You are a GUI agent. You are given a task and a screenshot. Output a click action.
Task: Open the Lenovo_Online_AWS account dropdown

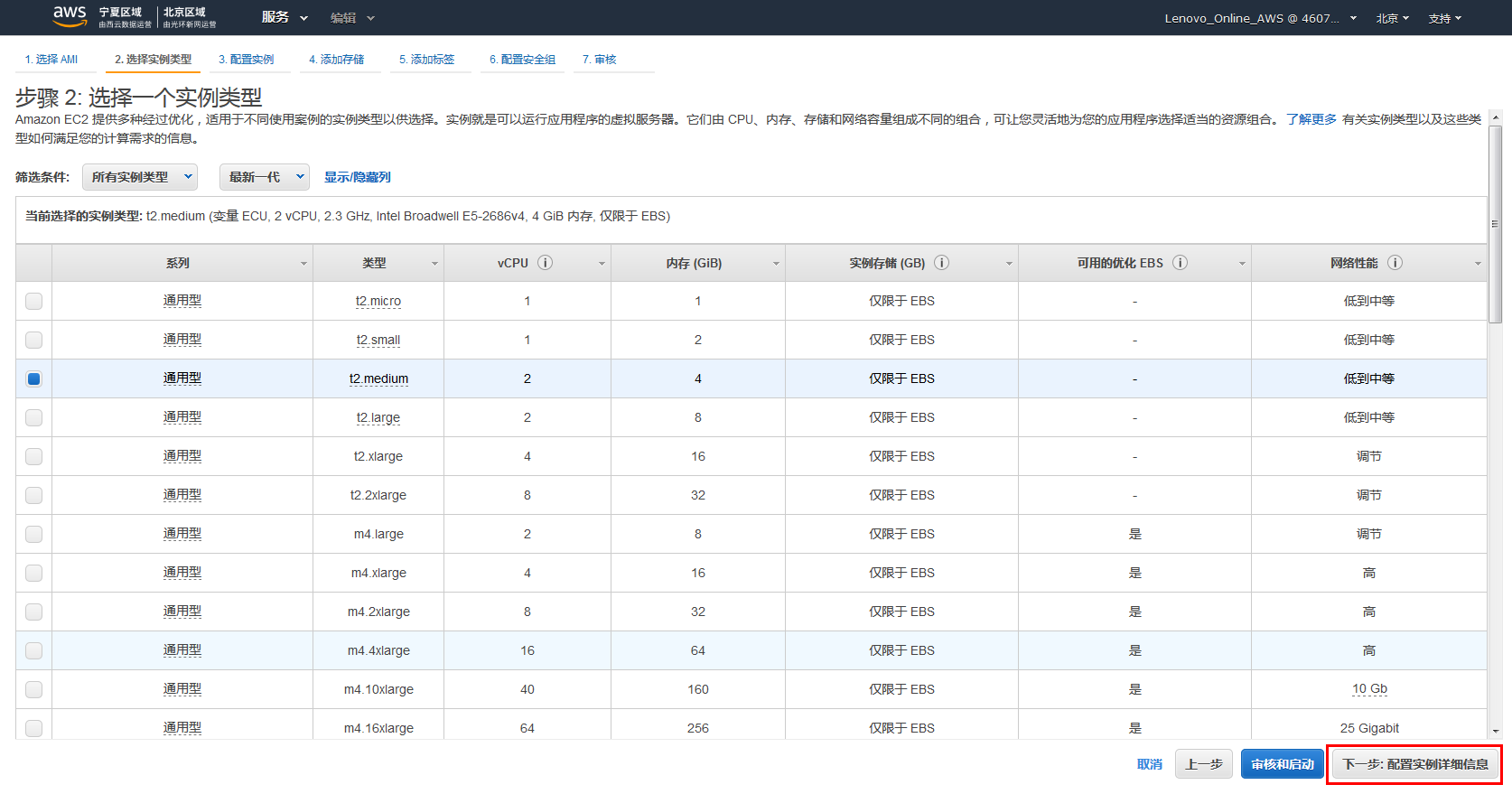click(1260, 18)
